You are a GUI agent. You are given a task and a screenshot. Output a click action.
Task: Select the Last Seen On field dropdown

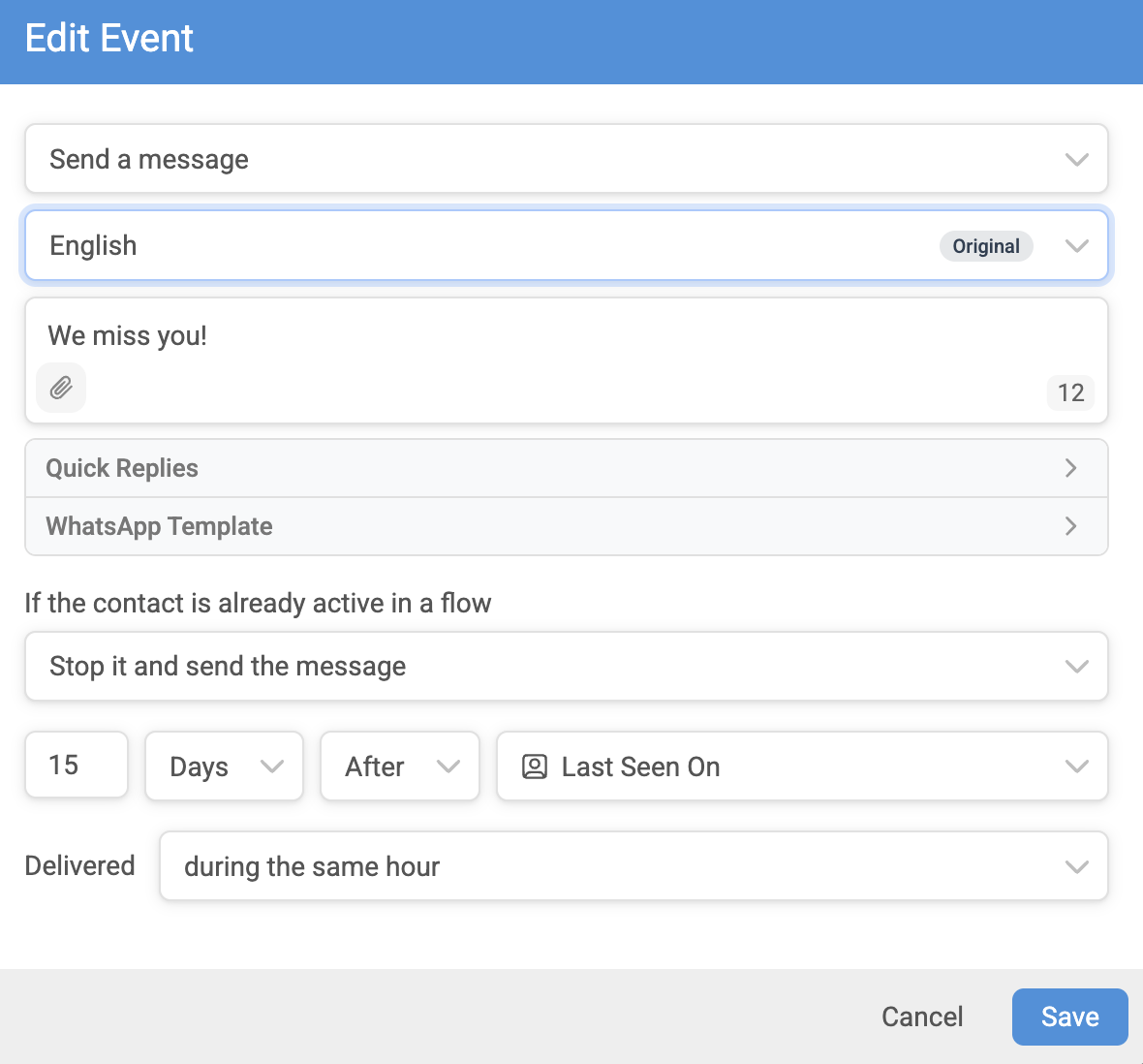click(802, 767)
